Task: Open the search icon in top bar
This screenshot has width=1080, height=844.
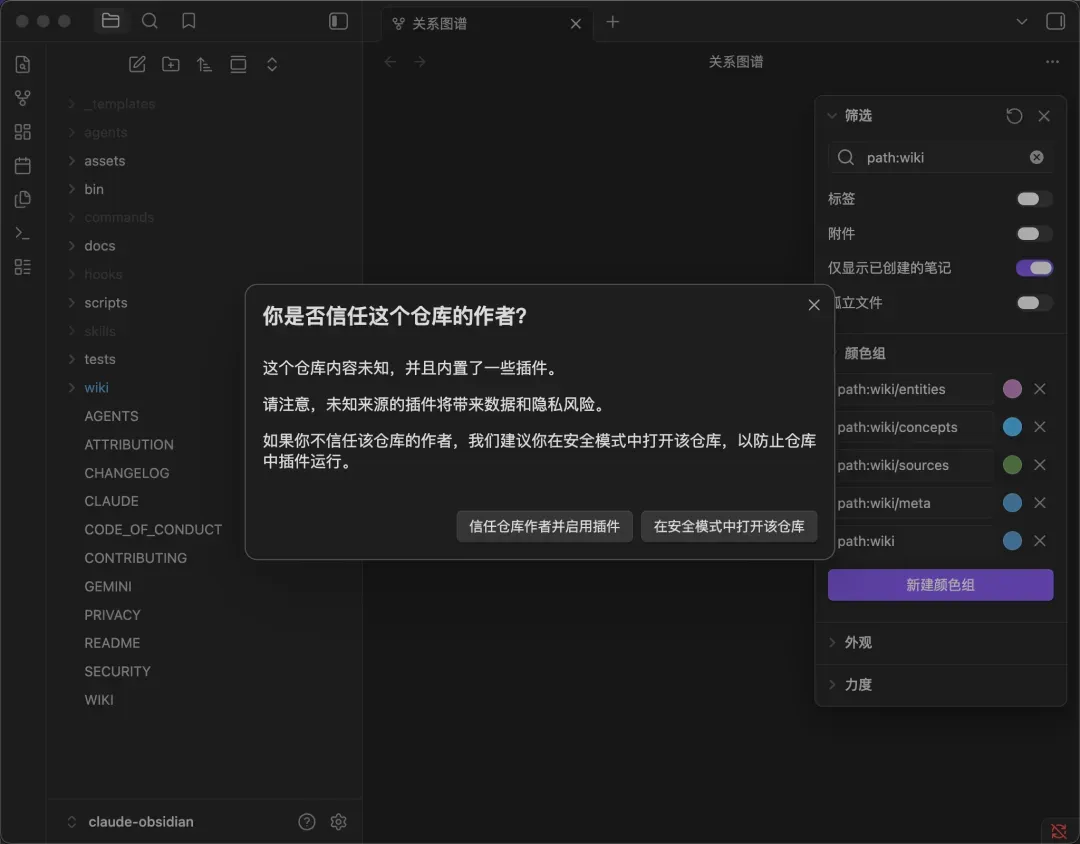Action: tap(149, 21)
